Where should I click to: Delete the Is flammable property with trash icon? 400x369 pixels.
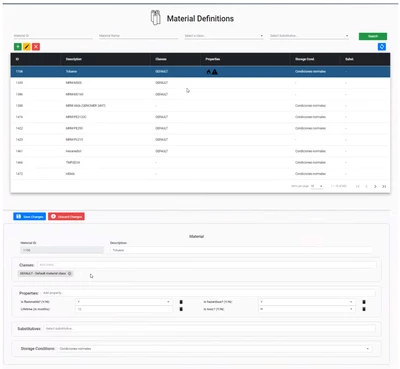pos(181,302)
